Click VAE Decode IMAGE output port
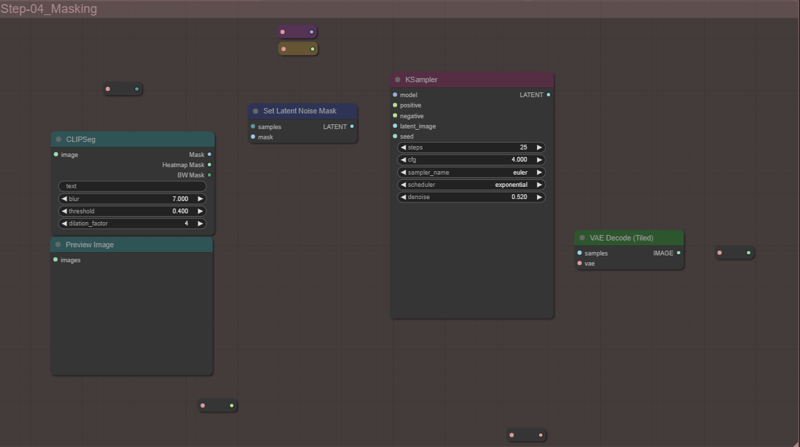Image resolution: width=800 pixels, height=447 pixels. coord(679,253)
